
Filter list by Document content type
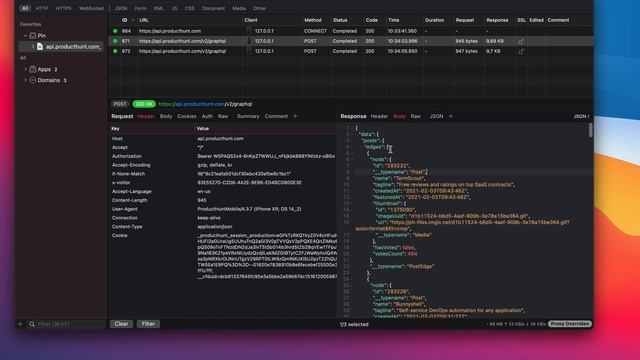[x=213, y=8]
